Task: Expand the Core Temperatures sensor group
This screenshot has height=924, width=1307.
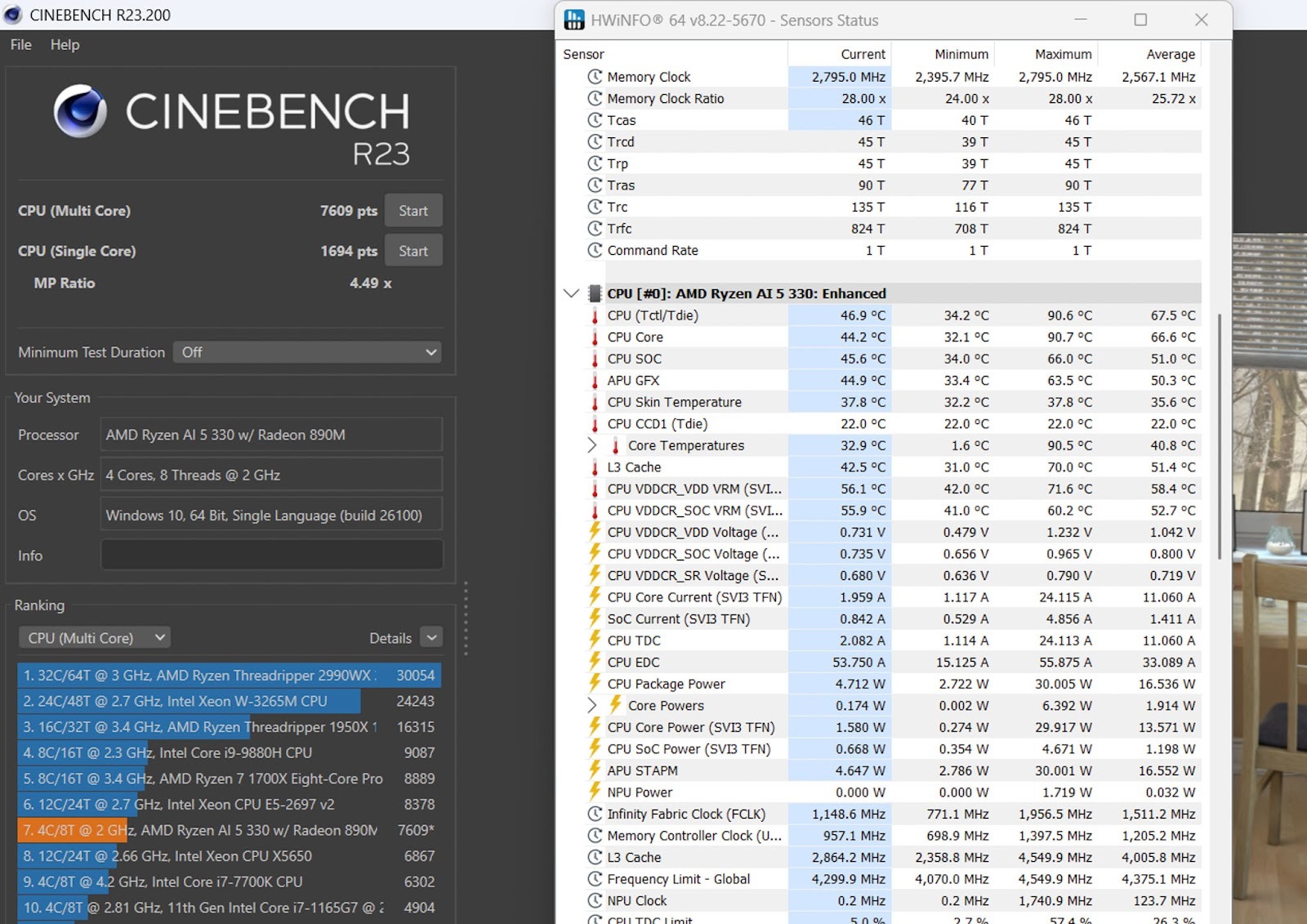Action: tap(592, 445)
